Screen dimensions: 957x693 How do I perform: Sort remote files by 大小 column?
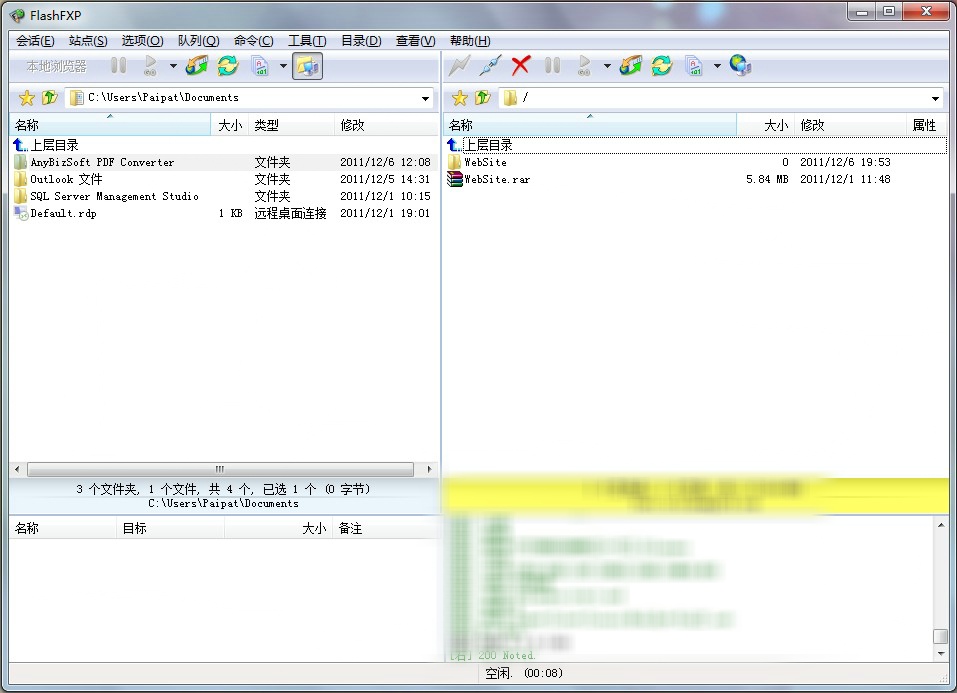775,125
